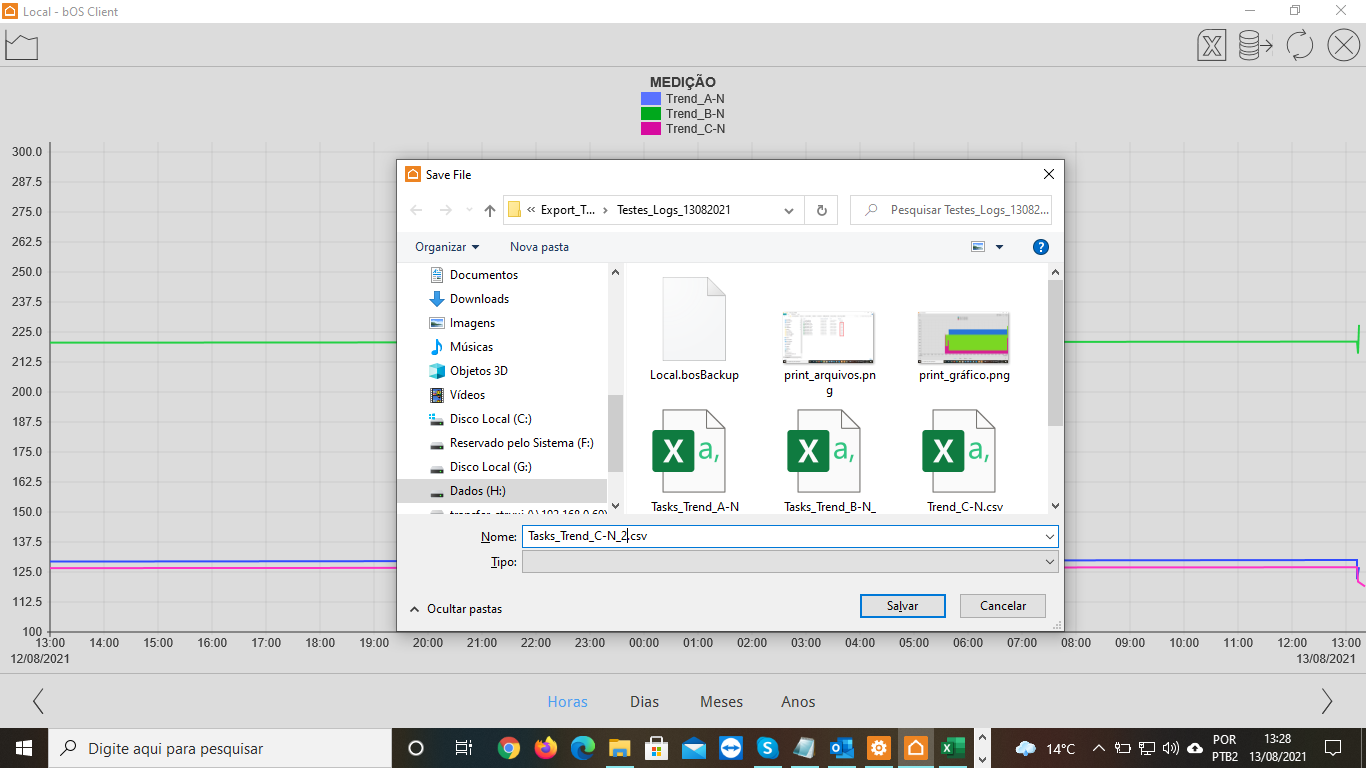Click the database export icon
This screenshot has height=768, width=1366.
1255,46
